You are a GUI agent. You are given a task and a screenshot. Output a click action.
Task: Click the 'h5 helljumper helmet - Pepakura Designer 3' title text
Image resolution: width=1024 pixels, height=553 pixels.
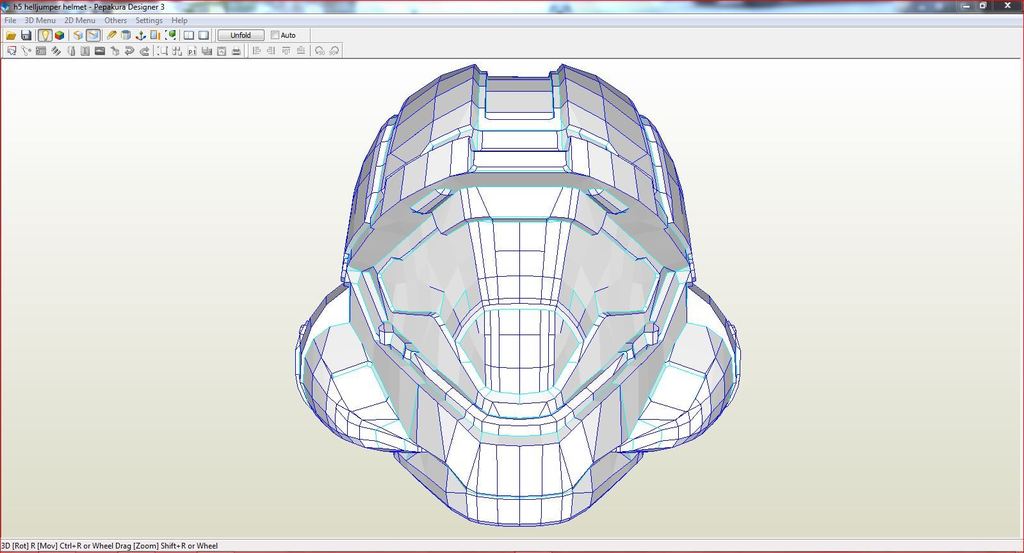[89, 7]
